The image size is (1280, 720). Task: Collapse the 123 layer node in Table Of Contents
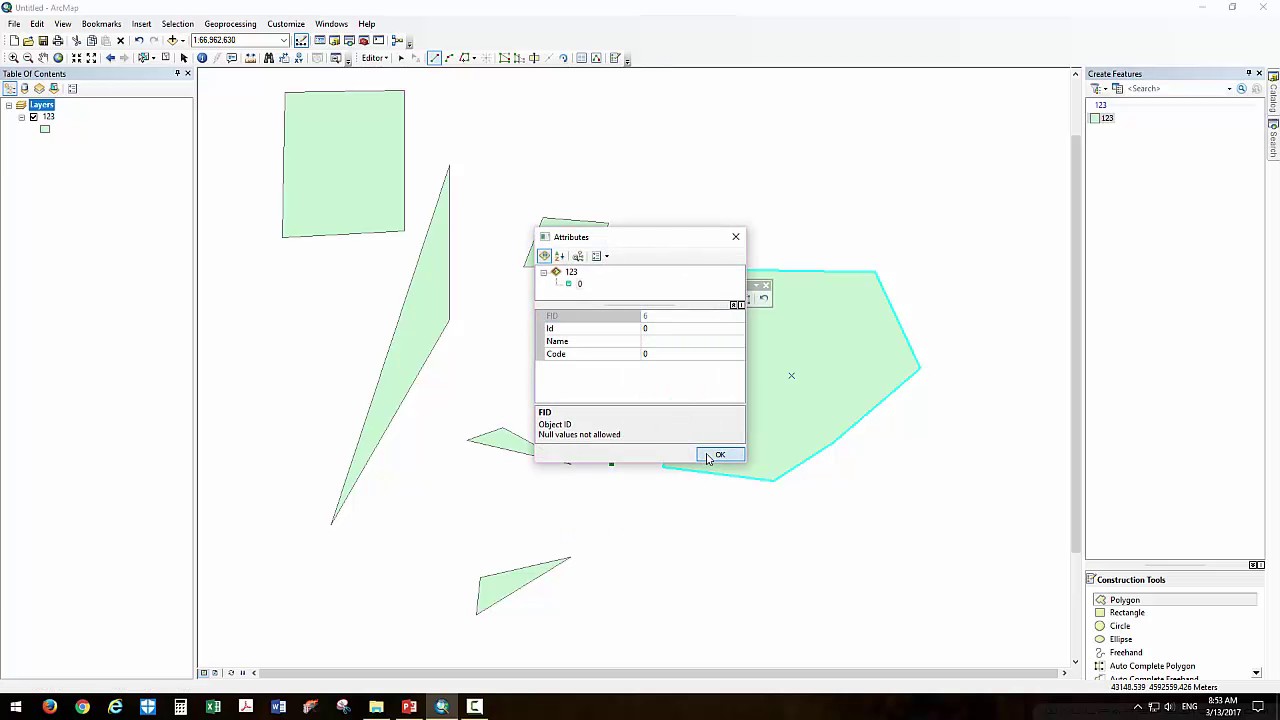[x=21, y=117]
